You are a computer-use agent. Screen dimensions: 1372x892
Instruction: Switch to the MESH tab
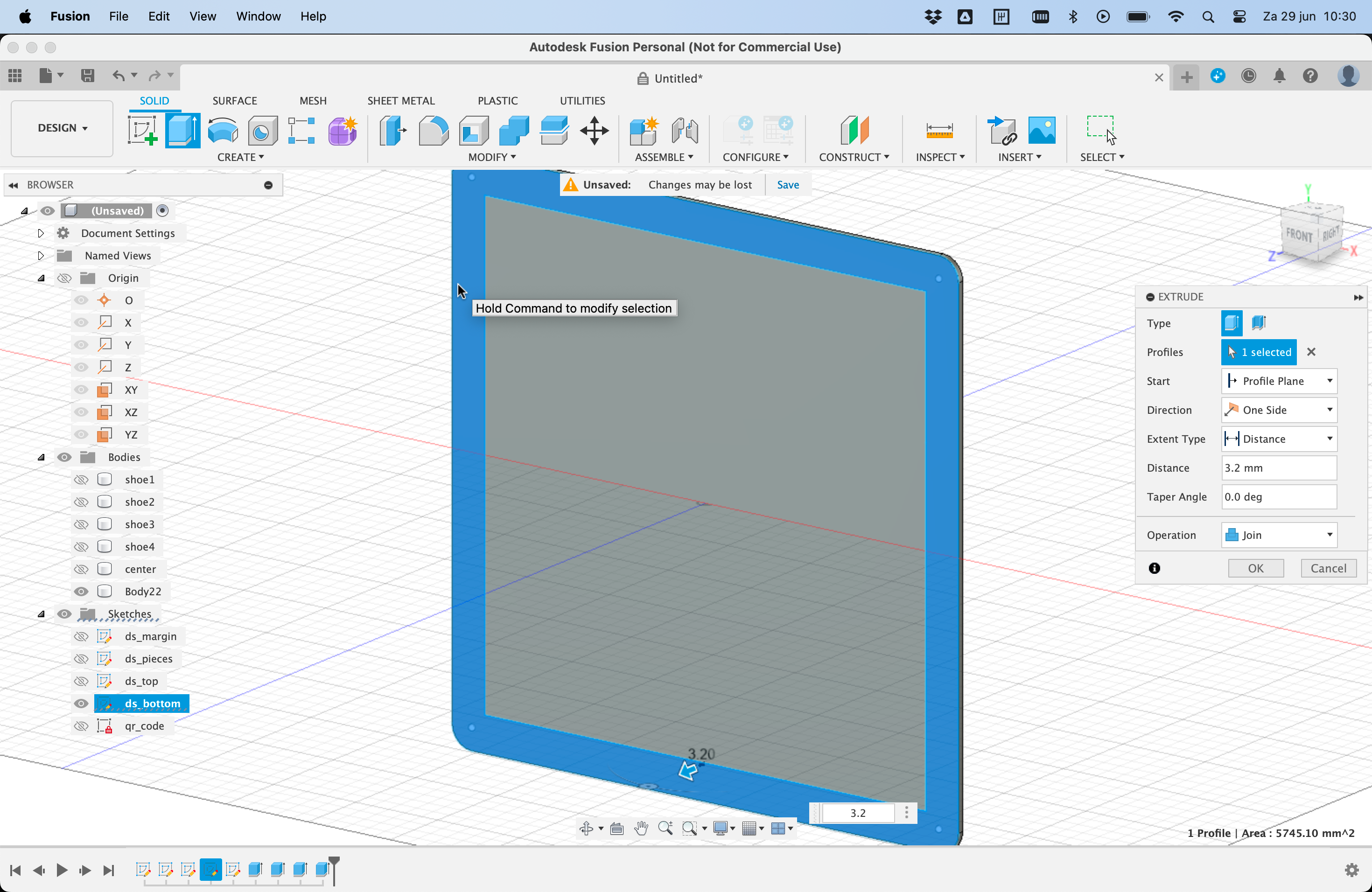(x=313, y=100)
